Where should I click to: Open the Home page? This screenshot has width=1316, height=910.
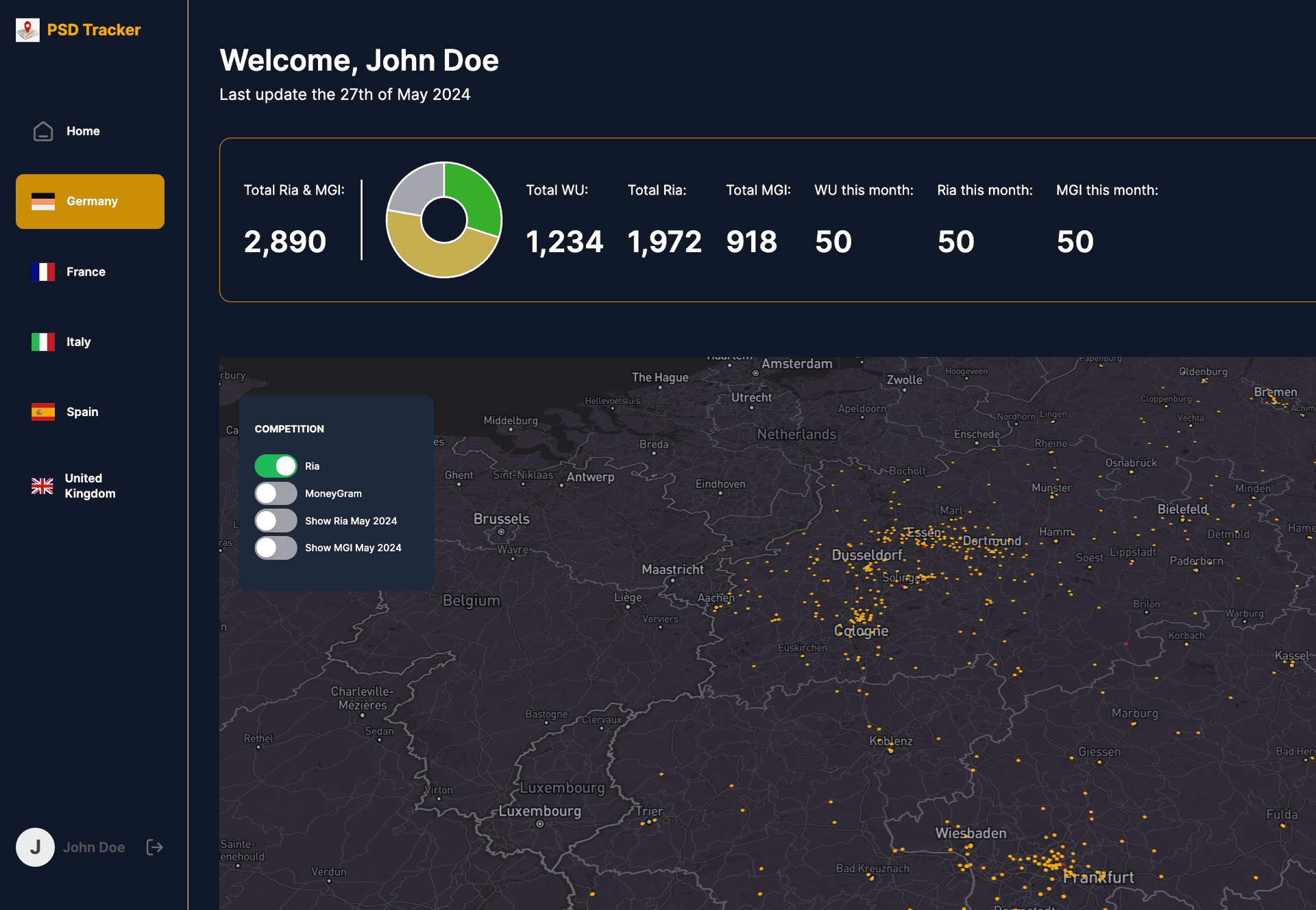[90, 131]
